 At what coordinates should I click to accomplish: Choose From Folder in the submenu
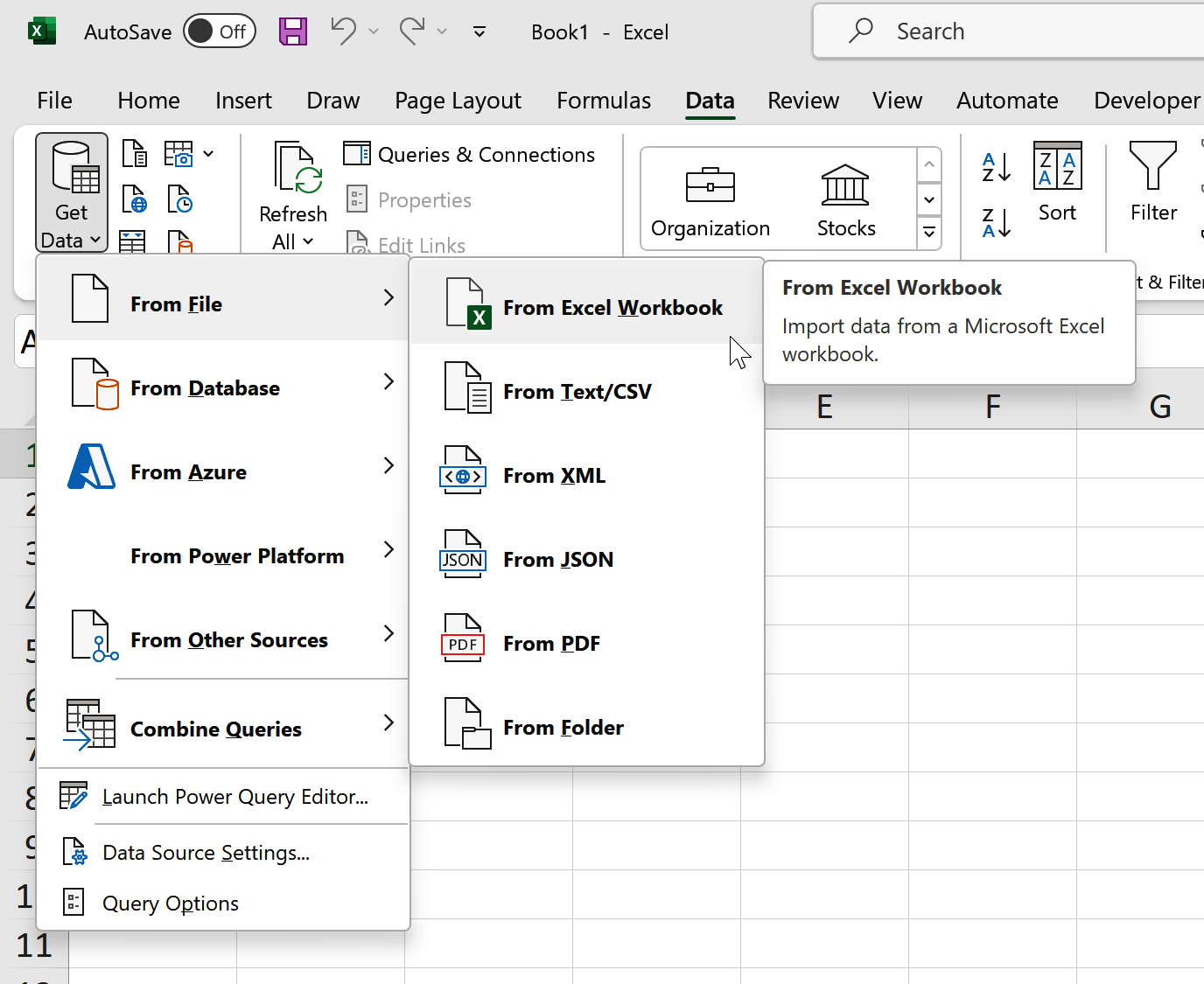pyautogui.click(x=587, y=726)
